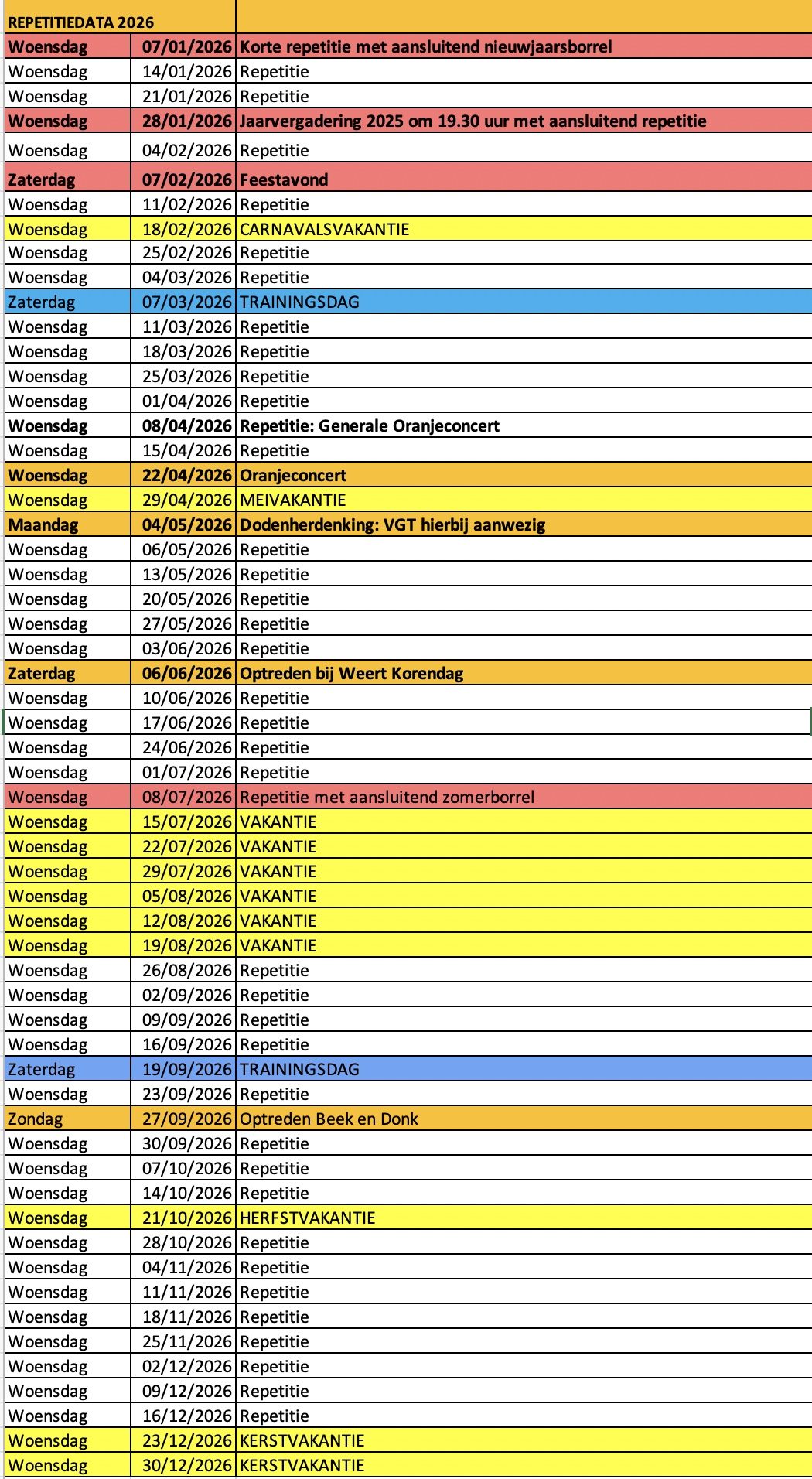Select the 05/08/2026 date cell
This screenshot has width=812, height=1479.
pyautogui.click(x=186, y=896)
